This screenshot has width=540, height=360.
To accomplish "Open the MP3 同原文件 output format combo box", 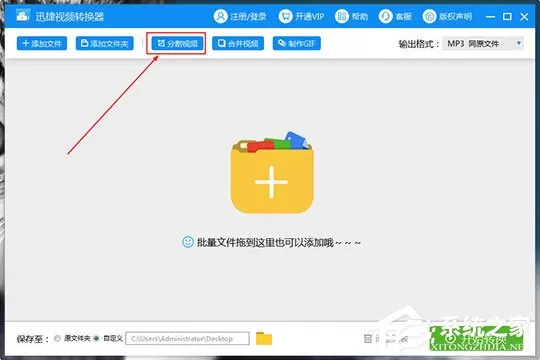I will [483, 43].
